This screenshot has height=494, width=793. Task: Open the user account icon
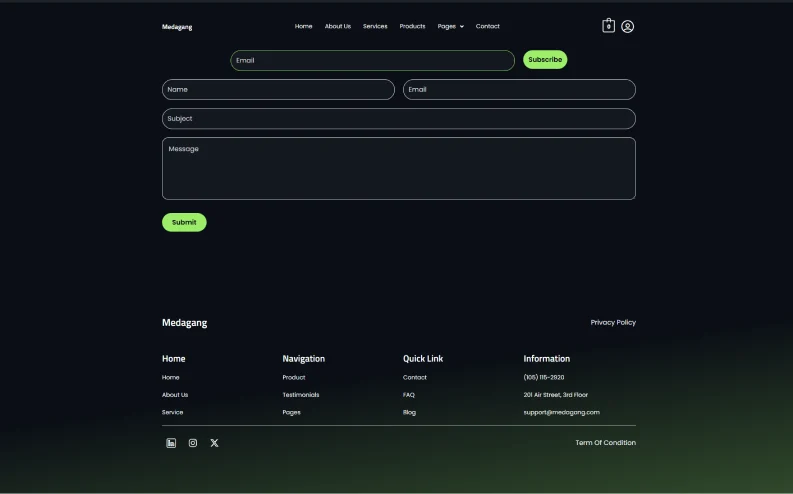[x=628, y=26]
